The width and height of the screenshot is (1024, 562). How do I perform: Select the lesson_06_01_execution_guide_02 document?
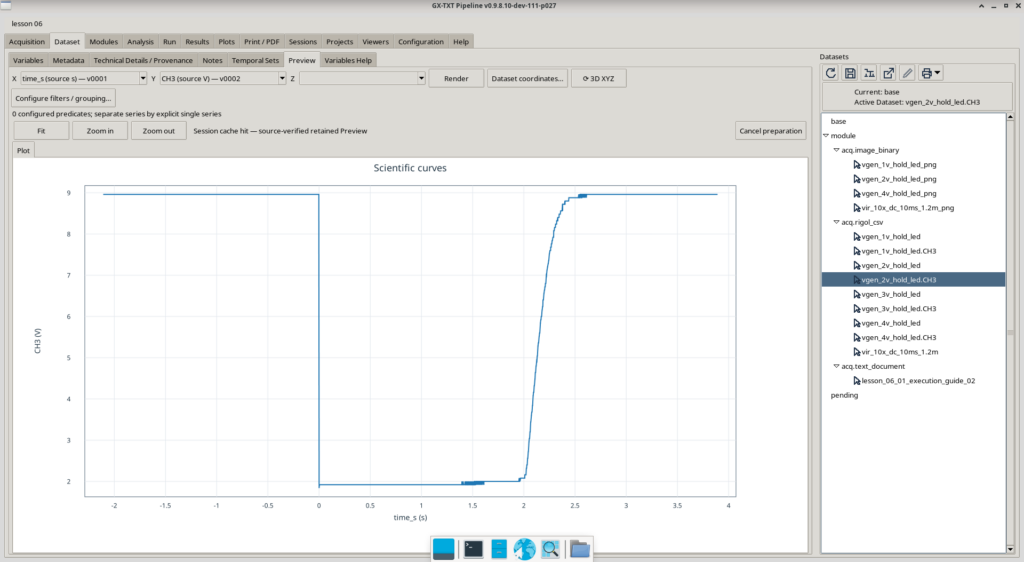(x=918, y=381)
